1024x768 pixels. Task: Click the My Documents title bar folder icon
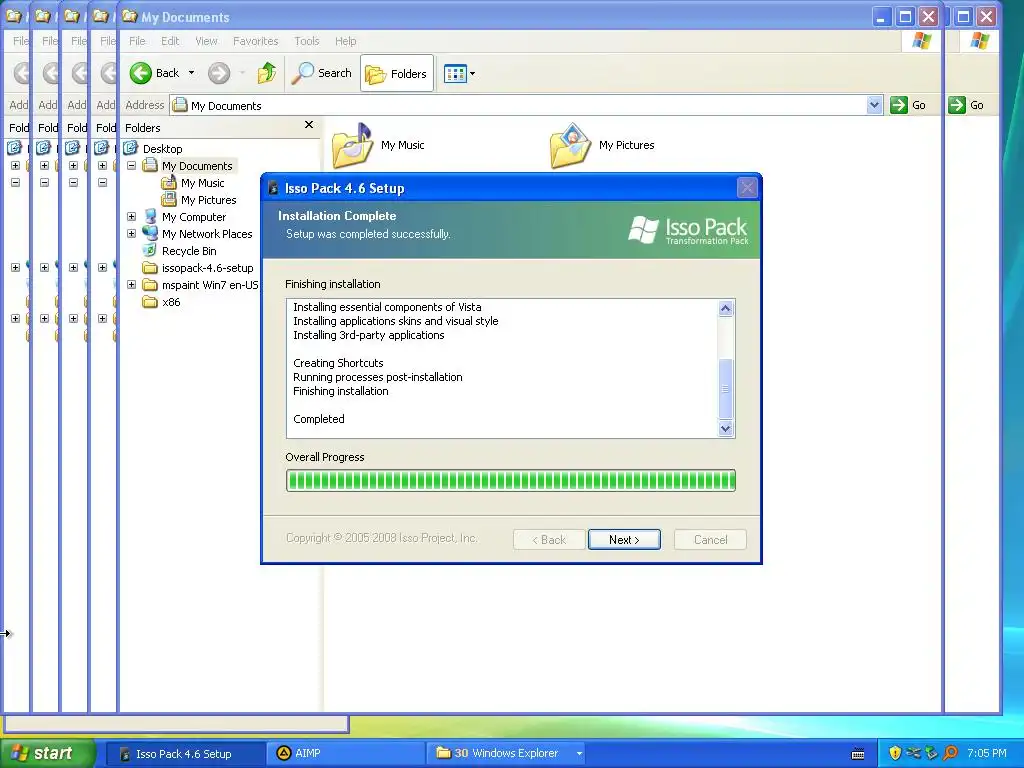click(x=130, y=16)
